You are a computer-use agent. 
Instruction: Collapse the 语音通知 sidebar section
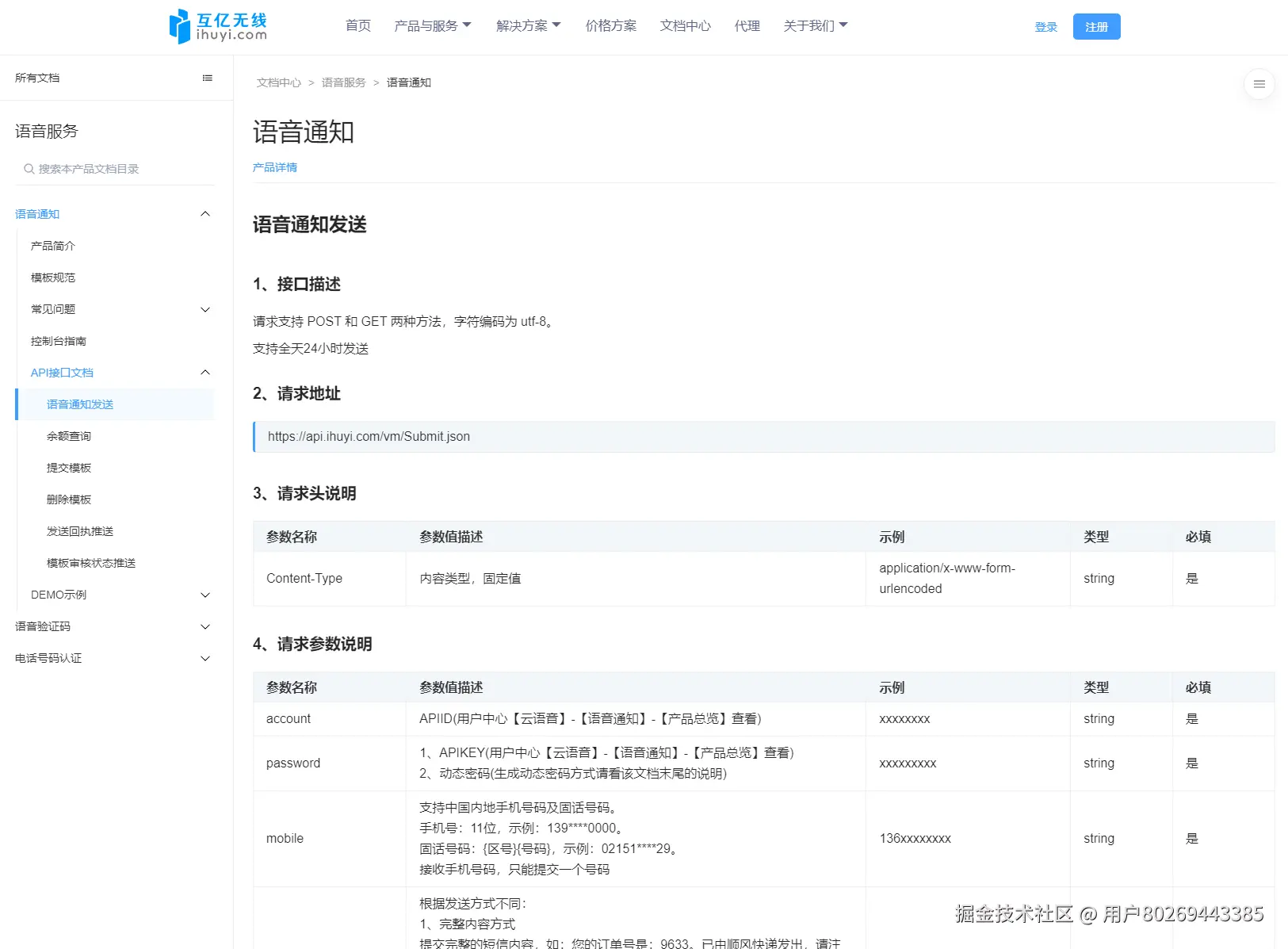point(115,214)
